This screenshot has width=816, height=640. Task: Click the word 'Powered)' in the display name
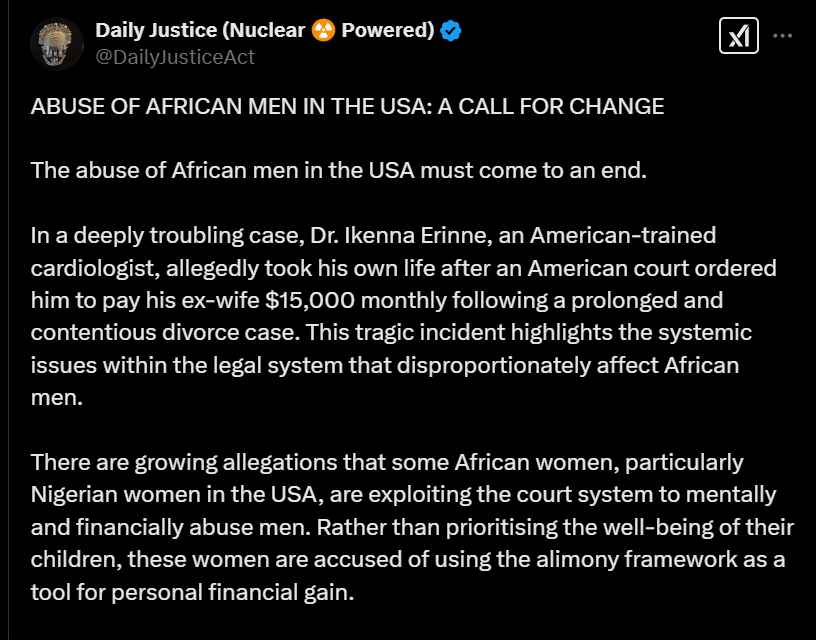click(388, 31)
